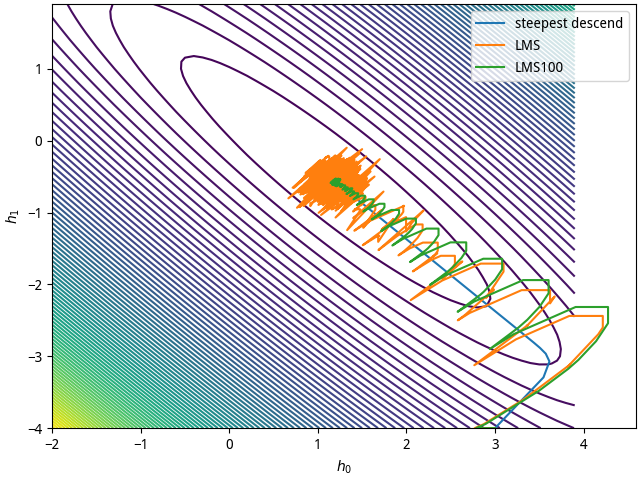Click the blue steepest descend legend line
This screenshot has width=640, height=480.
490,23
